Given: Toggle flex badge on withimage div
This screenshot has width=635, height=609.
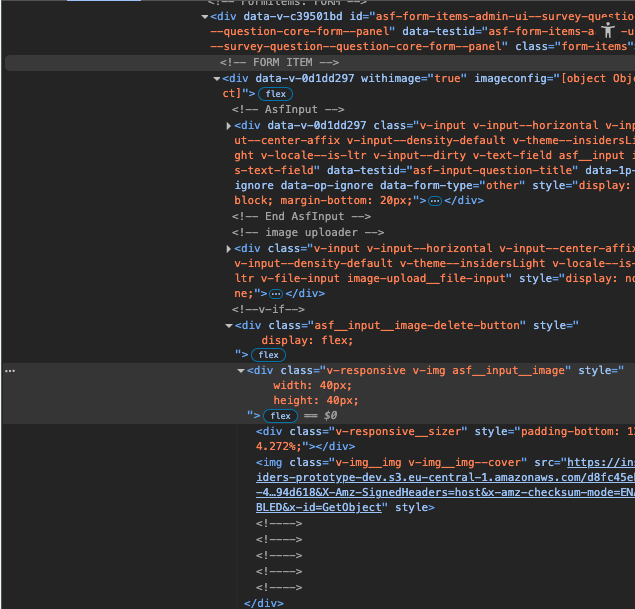Looking at the screenshot, I should [273, 93].
